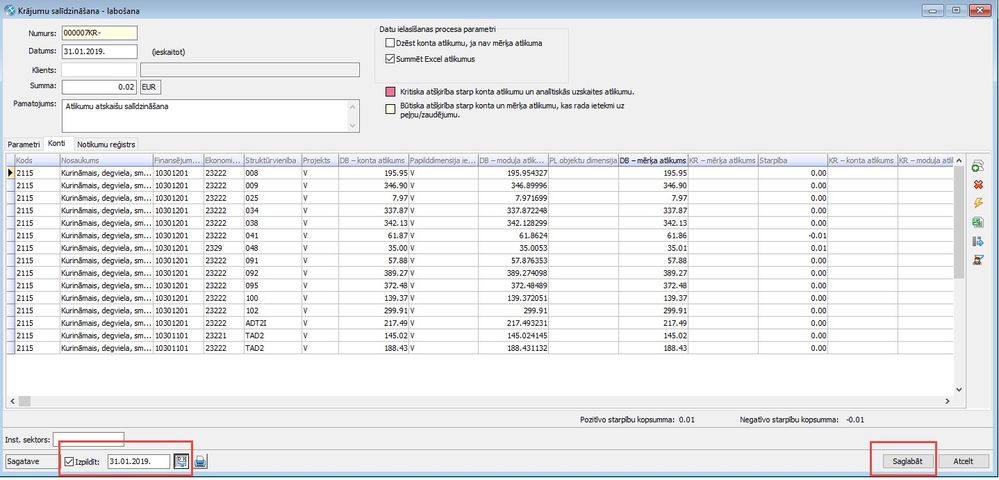Viewport: 999px width, 480px height.
Task: Switch to Notikumu reģistrs tab
Action: click(106, 145)
